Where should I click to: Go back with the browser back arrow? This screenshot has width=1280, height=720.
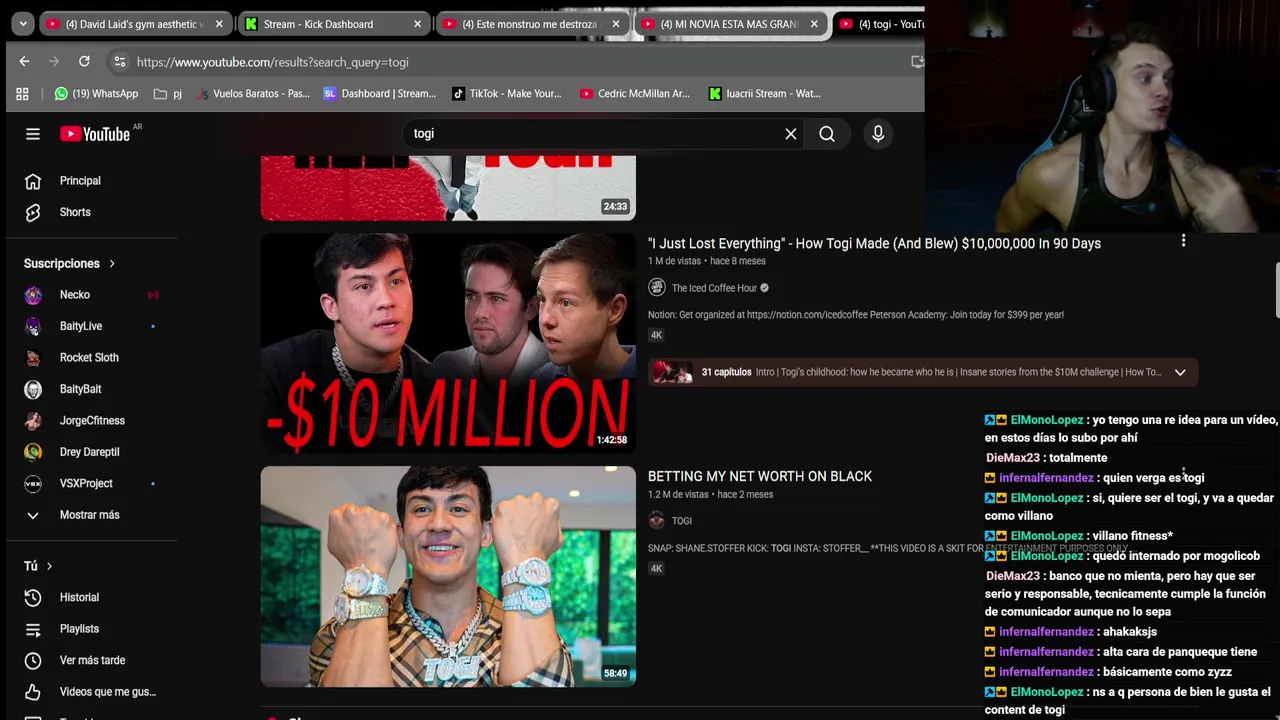tap(24, 62)
